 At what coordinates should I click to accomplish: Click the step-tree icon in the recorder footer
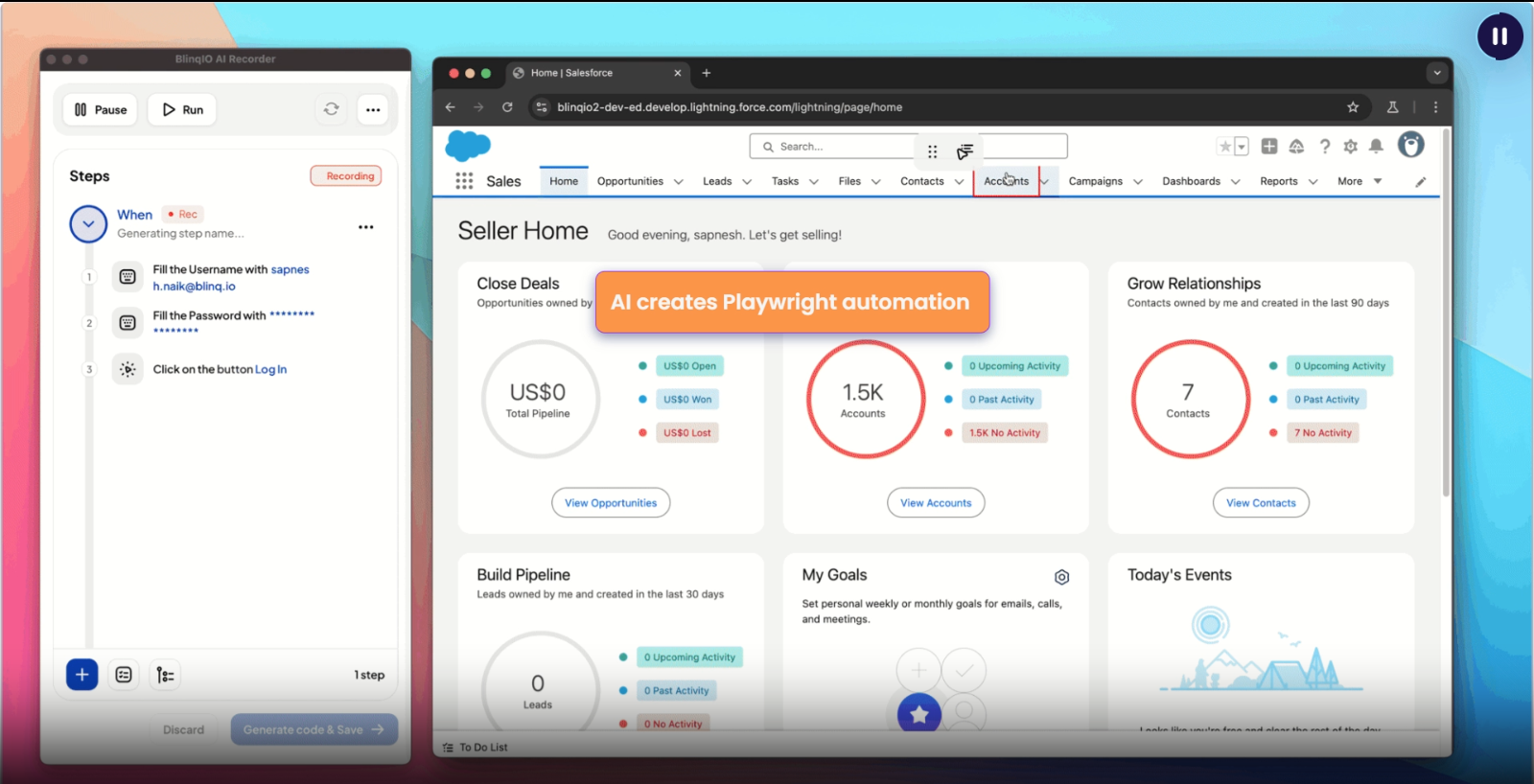pos(165,675)
